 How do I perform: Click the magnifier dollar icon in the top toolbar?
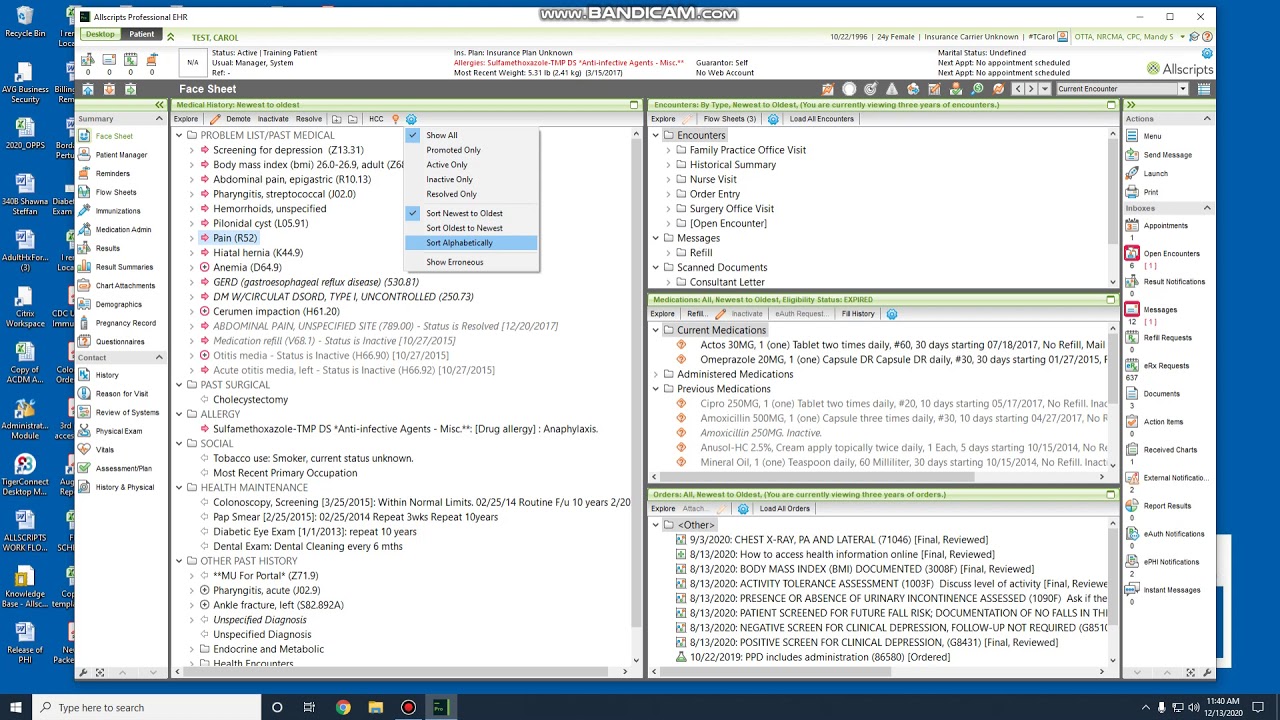977,89
